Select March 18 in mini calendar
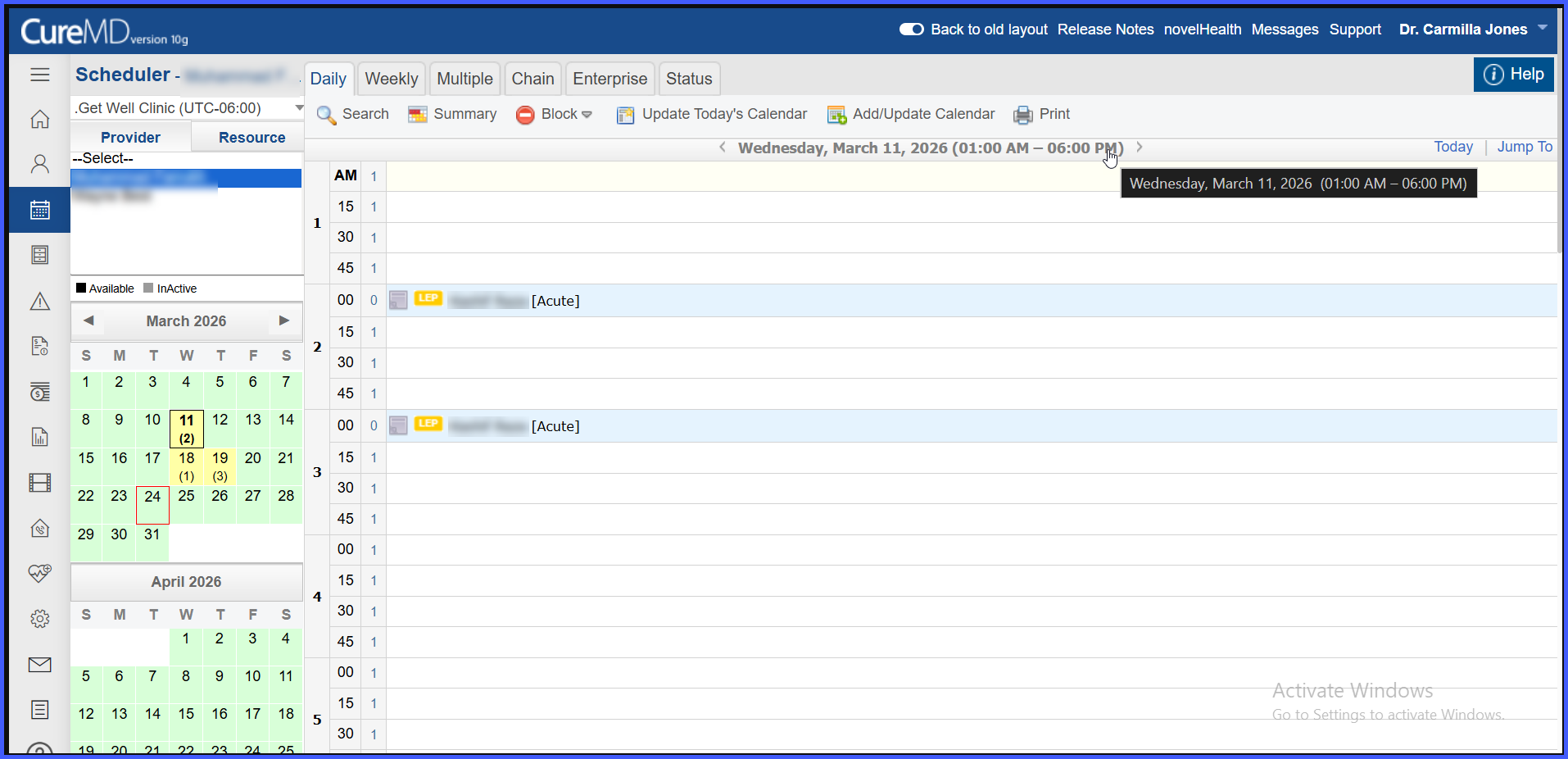This screenshot has height=759, width=1568. (x=187, y=466)
